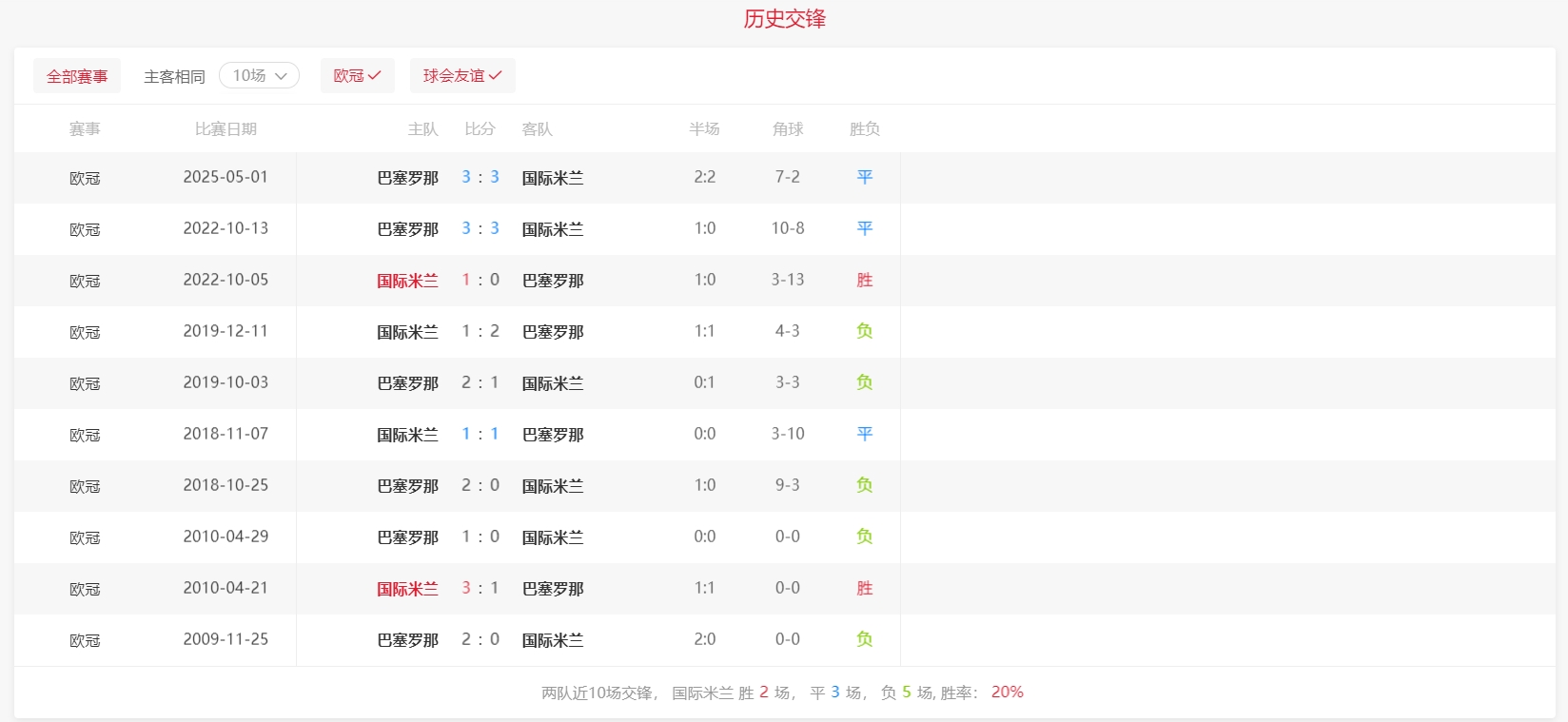
Task: Click the 3:3 score for 2025-05-01 match
Action: (x=480, y=177)
